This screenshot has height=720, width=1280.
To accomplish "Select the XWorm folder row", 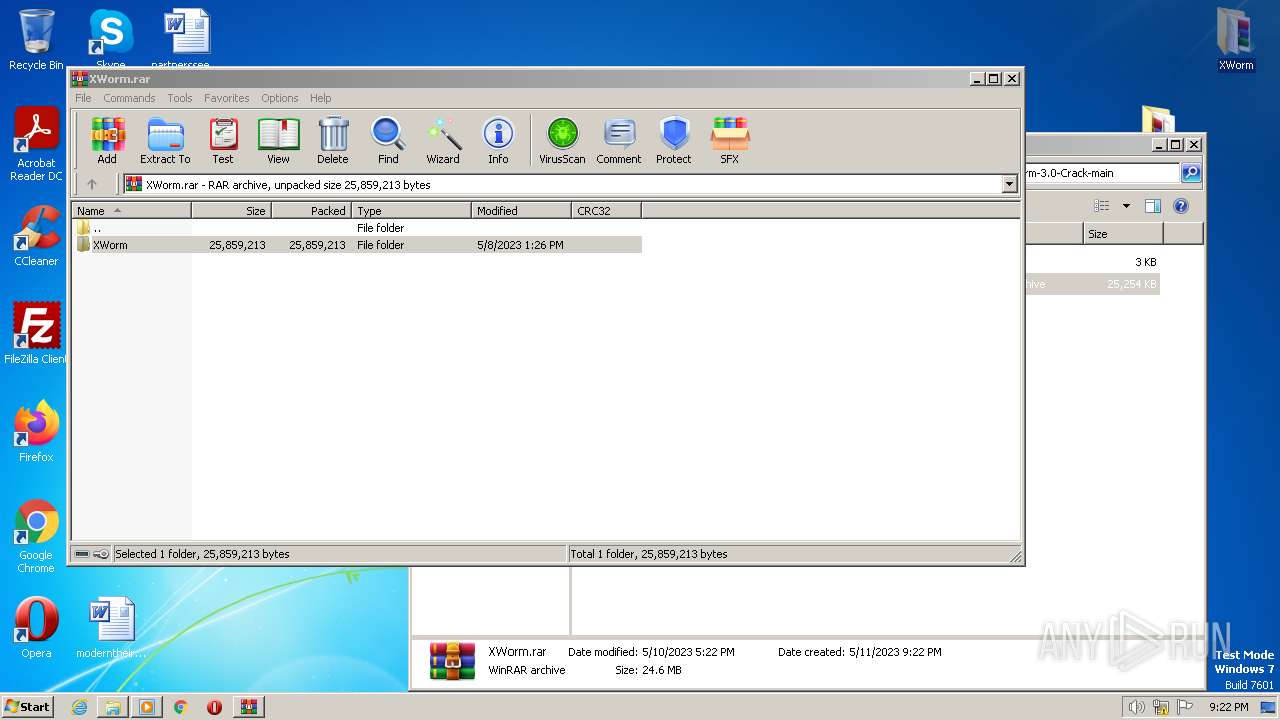I will [358, 245].
